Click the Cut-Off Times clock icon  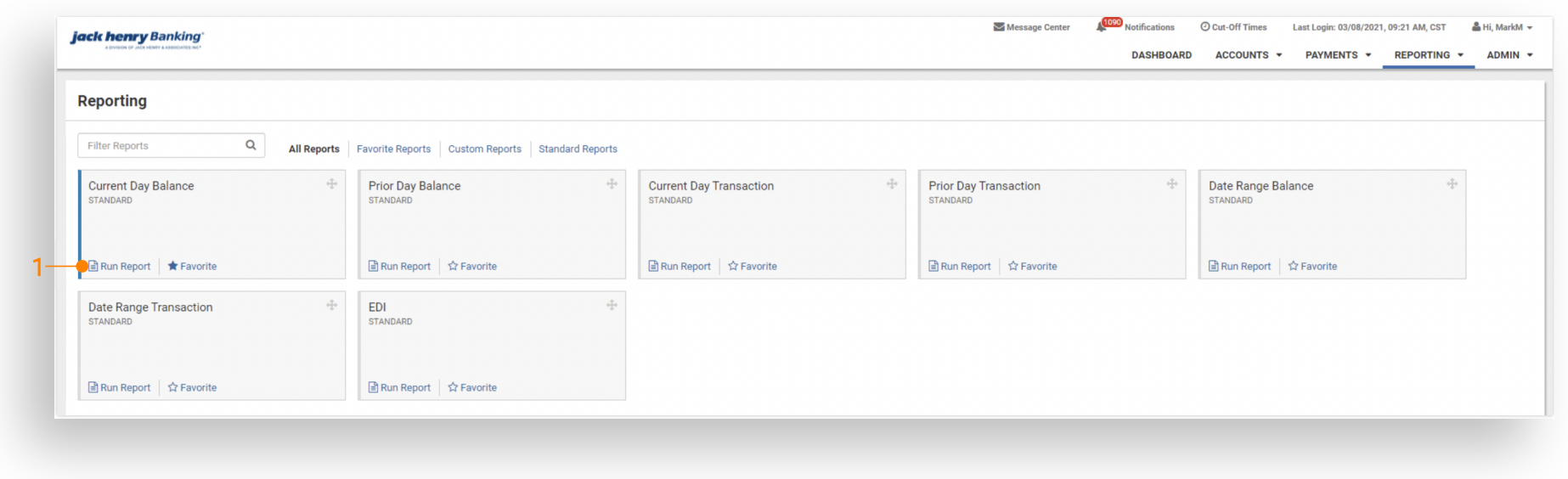pyautogui.click(x=1204, y=27)
